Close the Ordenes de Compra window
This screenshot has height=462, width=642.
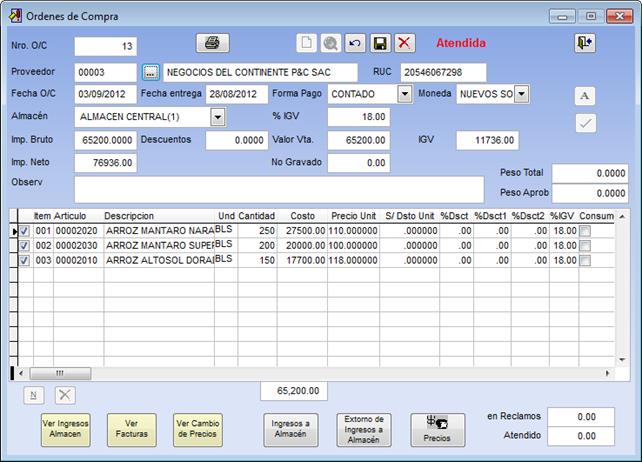click(619, 16)
